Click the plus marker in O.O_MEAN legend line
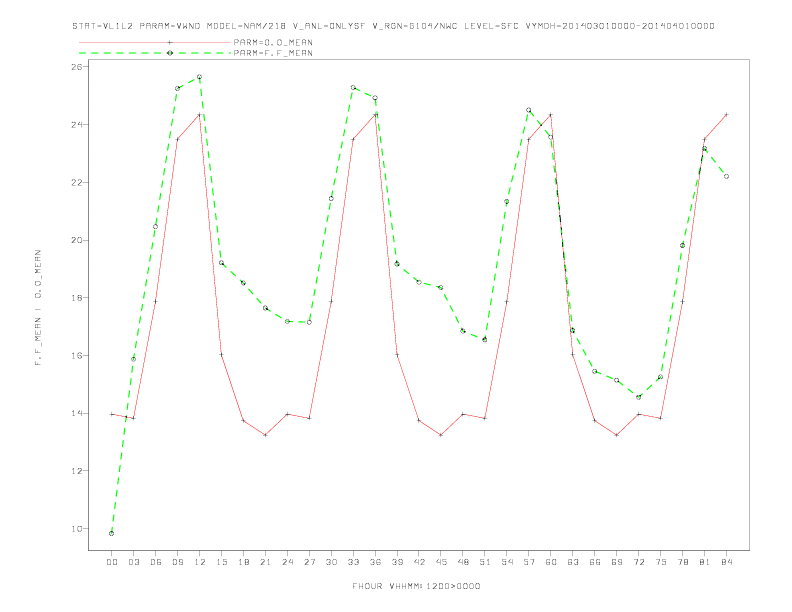Image resolution: width=792 pixels, height=612 pixels. (170, 42)
